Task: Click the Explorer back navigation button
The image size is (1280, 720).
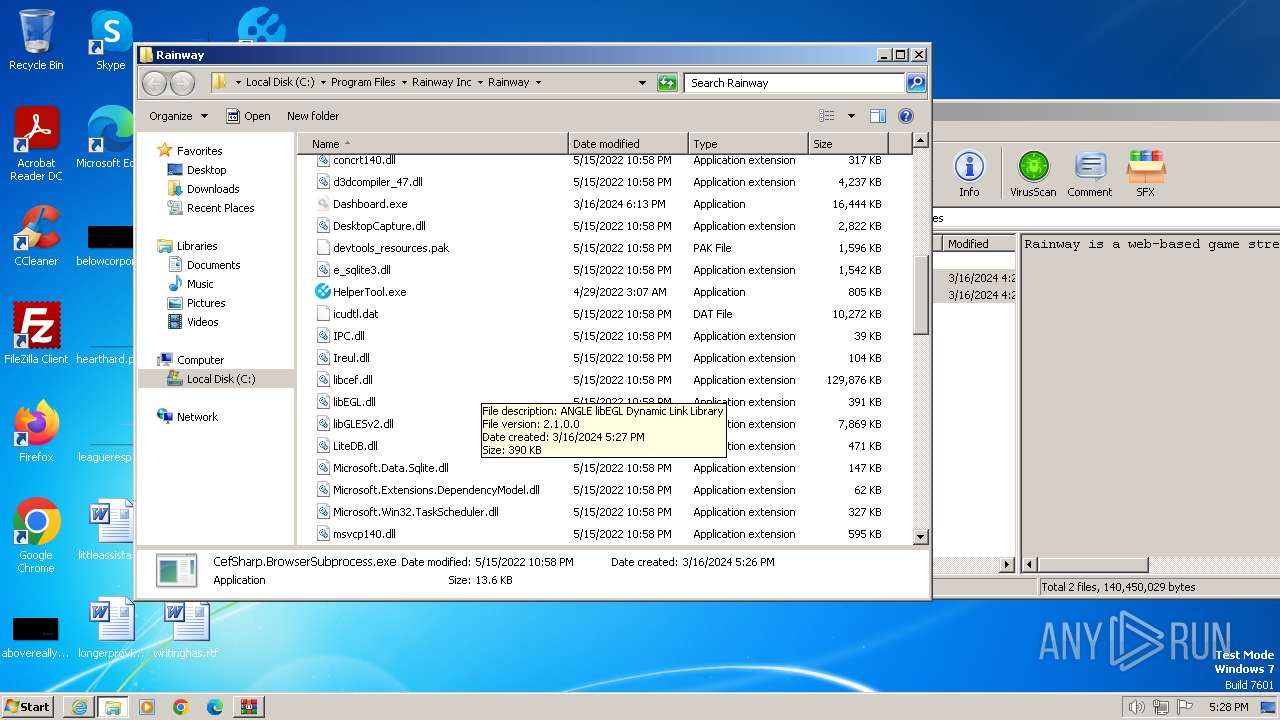Action: coord(155,83)
